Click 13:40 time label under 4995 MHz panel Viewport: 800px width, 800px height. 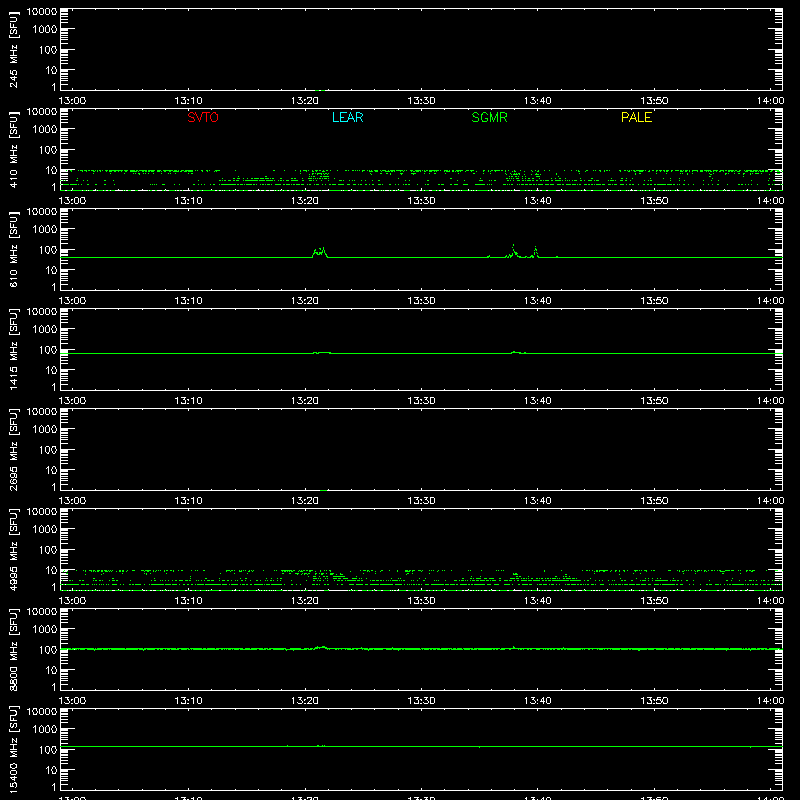537,601
